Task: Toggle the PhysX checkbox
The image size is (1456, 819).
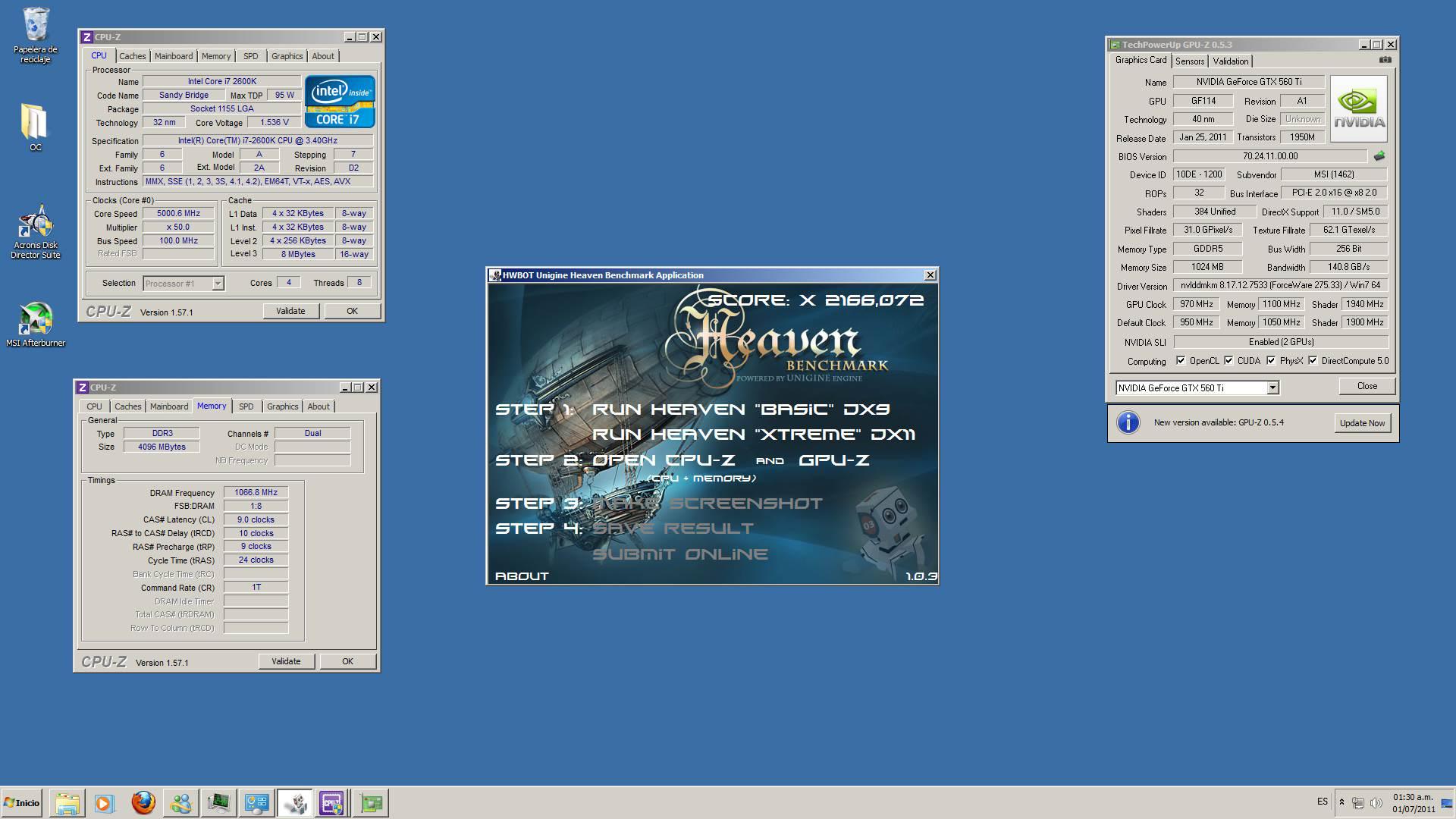Action: coord(1271,361)
